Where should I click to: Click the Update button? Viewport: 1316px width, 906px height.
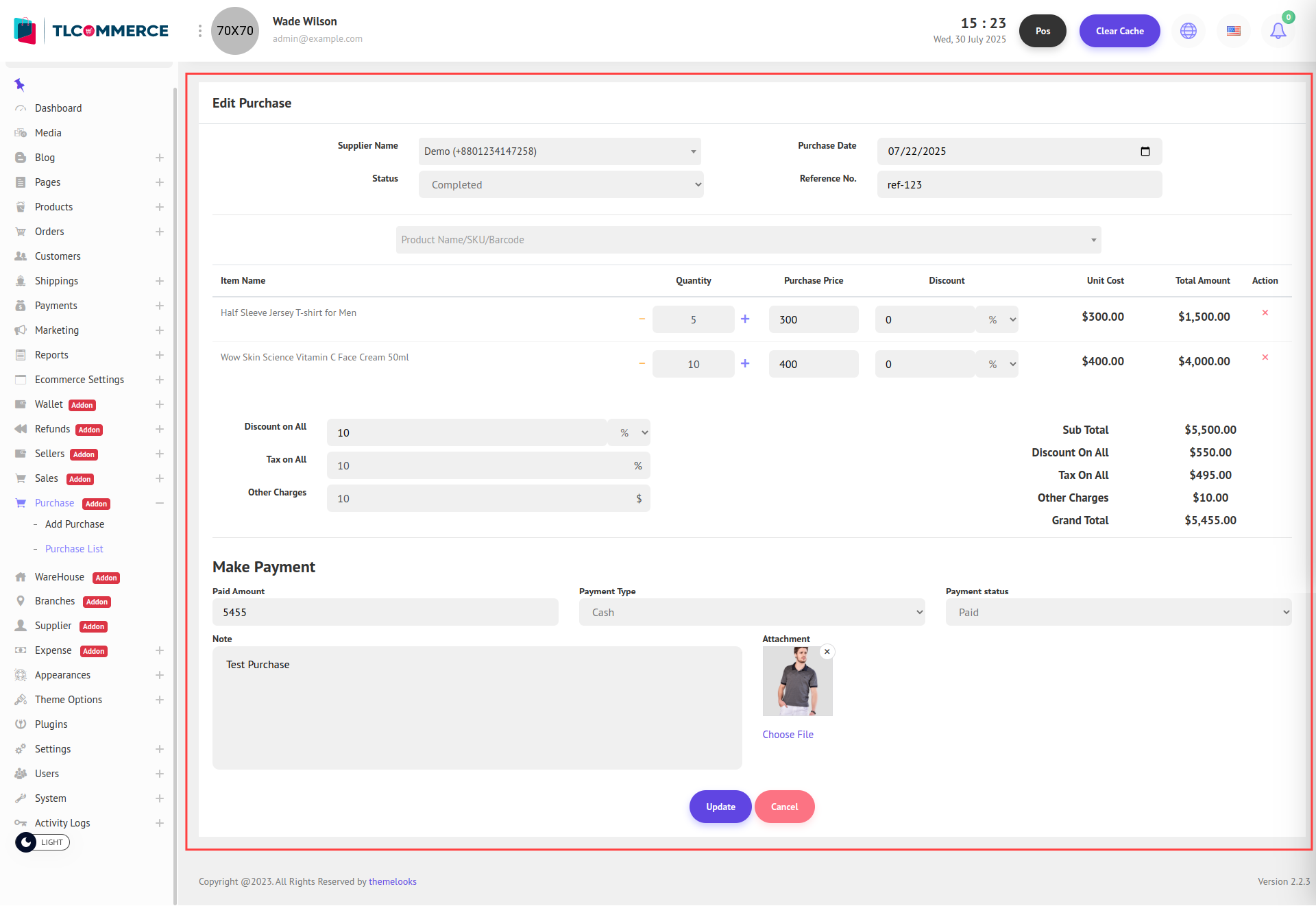pyautogui.click(x=720, y=807)
